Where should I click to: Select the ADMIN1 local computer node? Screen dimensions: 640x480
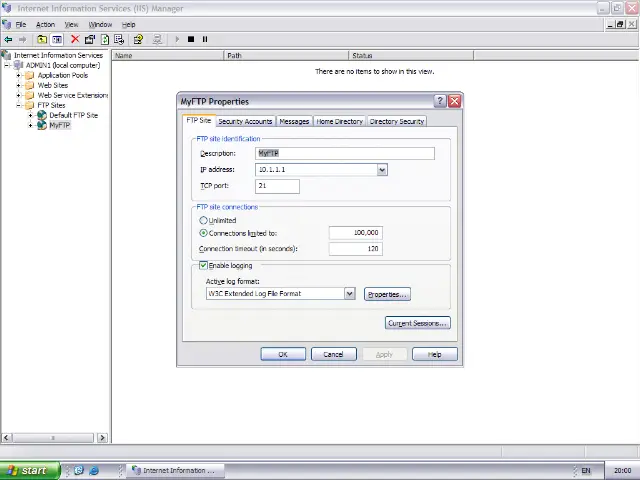pos(63,65)
